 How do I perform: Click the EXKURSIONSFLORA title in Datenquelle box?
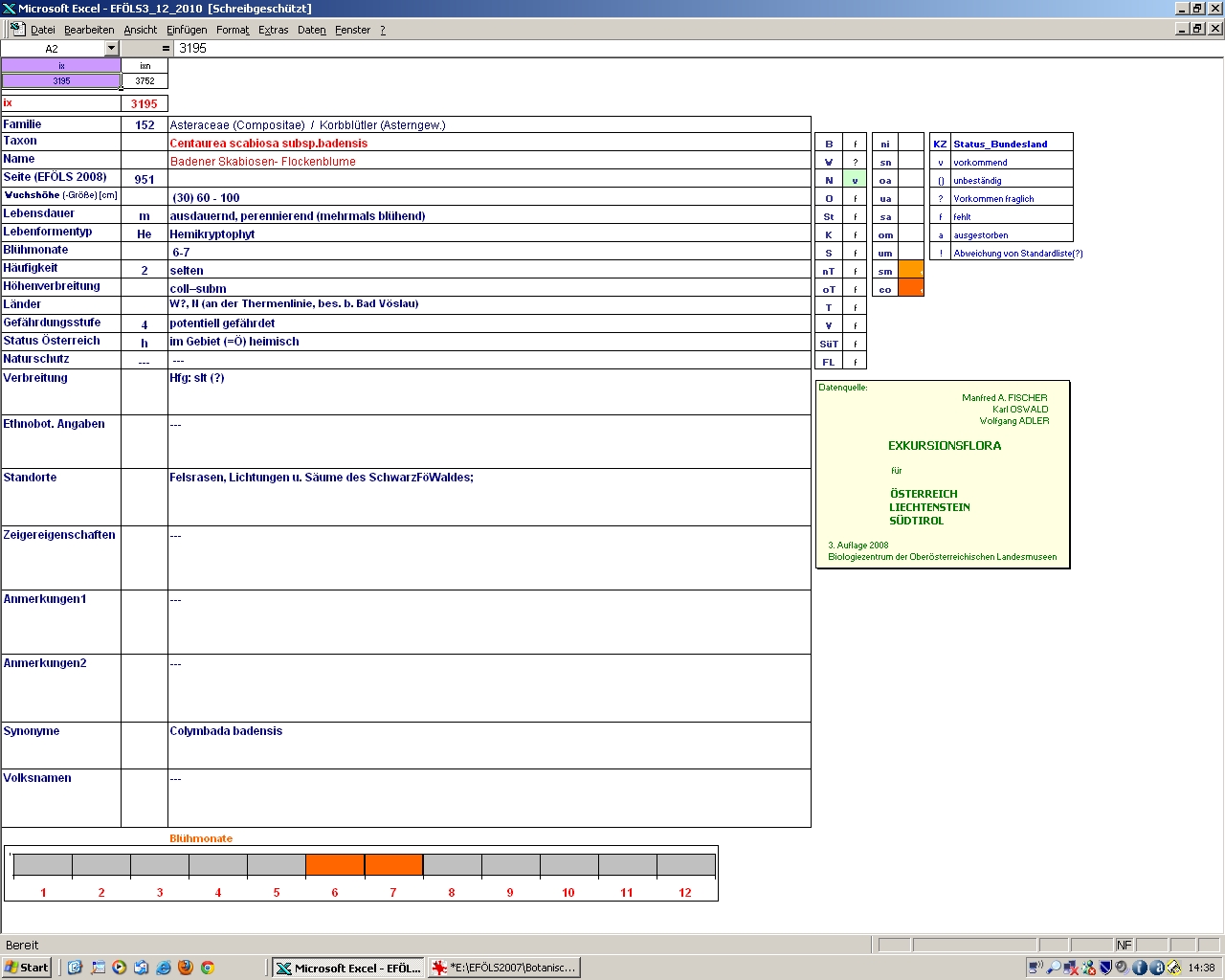(x=945, y=446)
